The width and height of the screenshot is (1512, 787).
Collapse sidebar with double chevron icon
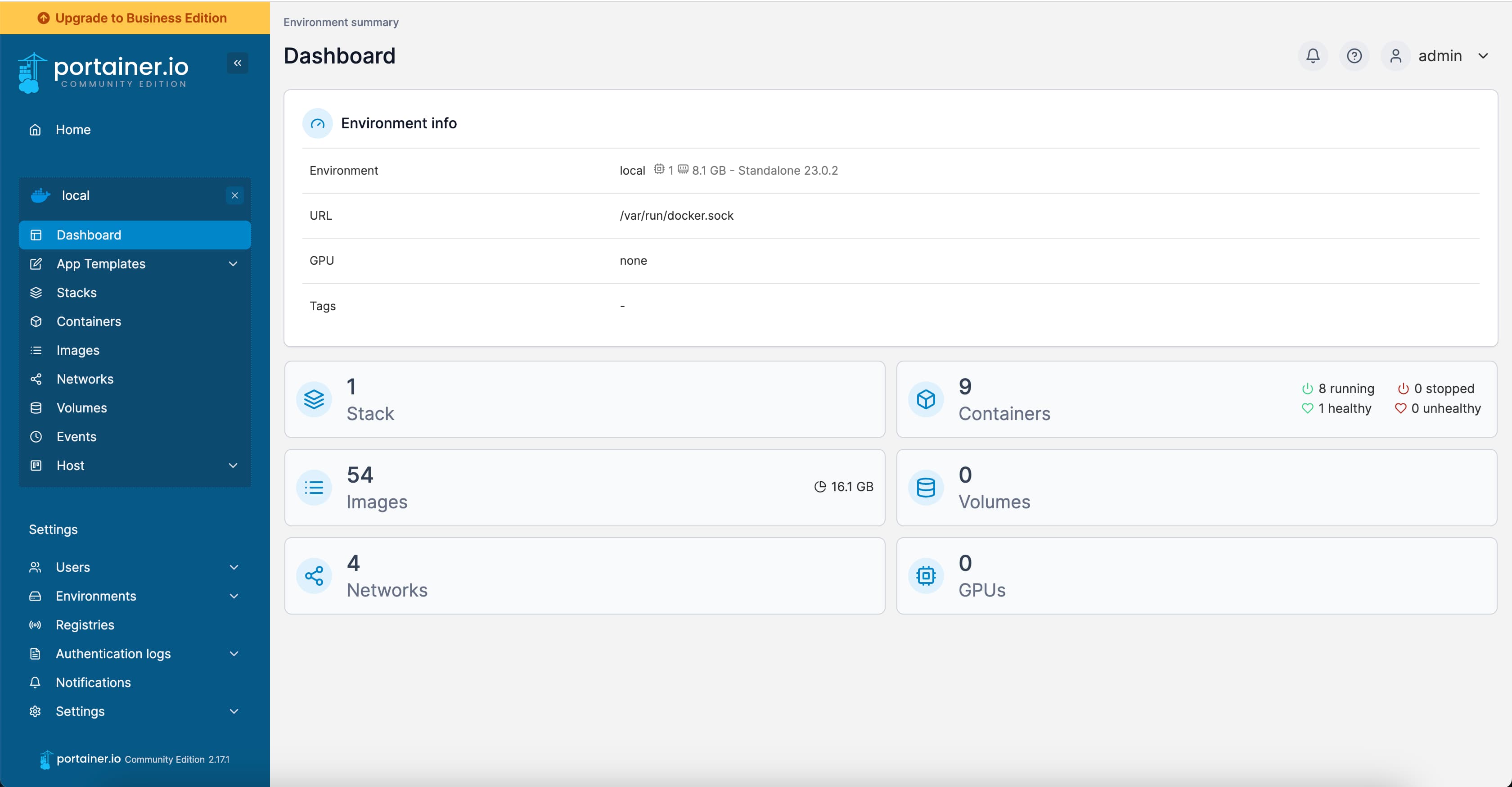[x=237, y=63]
